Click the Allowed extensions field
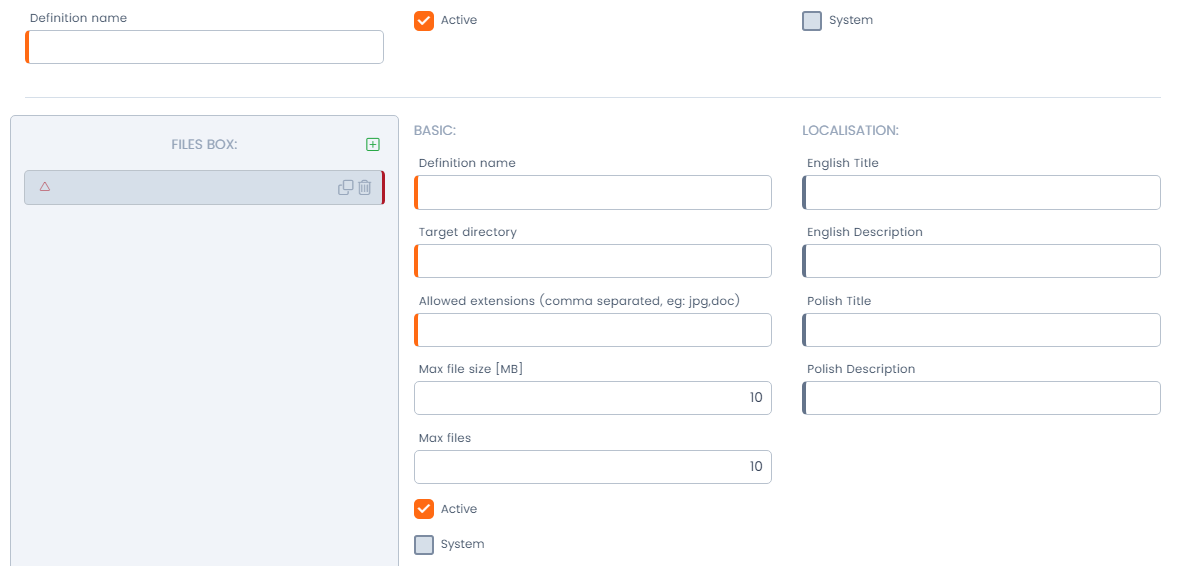 click(x=594, y=330)
